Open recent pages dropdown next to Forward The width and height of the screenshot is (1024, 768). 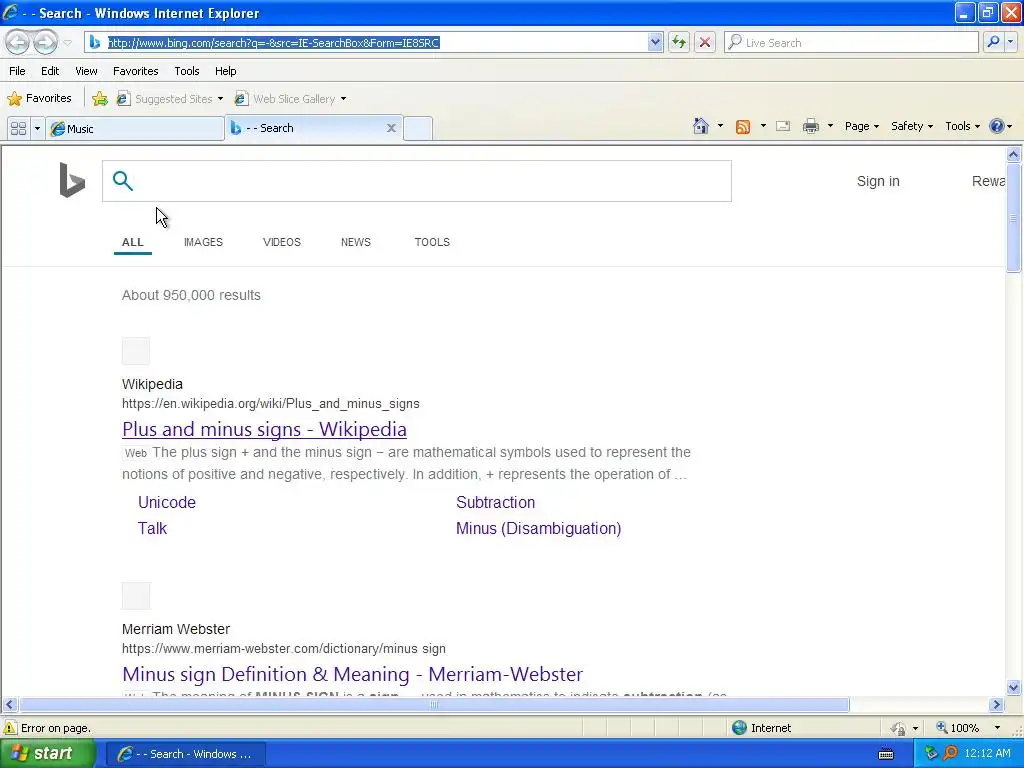click(x=67, y=43)
